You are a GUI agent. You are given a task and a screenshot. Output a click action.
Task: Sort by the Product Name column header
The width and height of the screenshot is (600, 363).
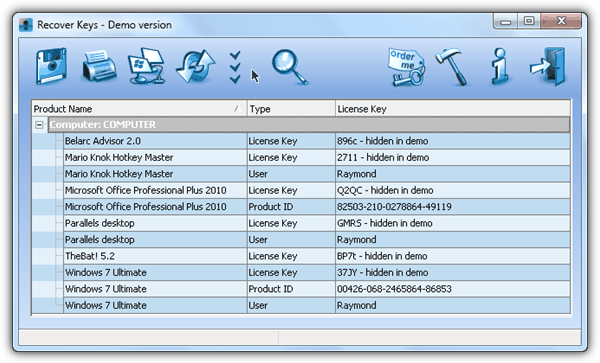139,109
